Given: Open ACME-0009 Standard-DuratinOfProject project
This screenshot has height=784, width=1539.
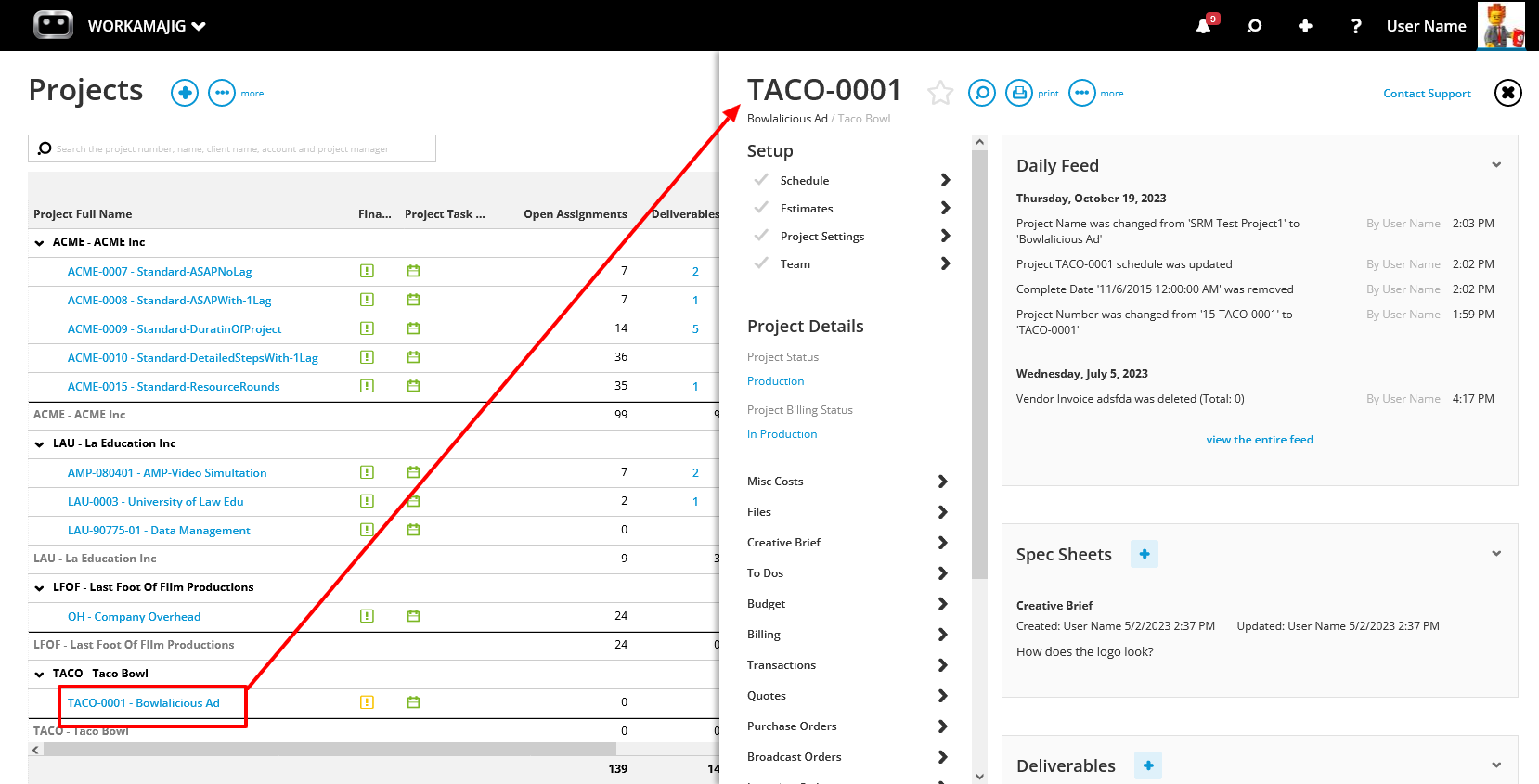Looking at the screenshot, I should click(x=175, y=329).
